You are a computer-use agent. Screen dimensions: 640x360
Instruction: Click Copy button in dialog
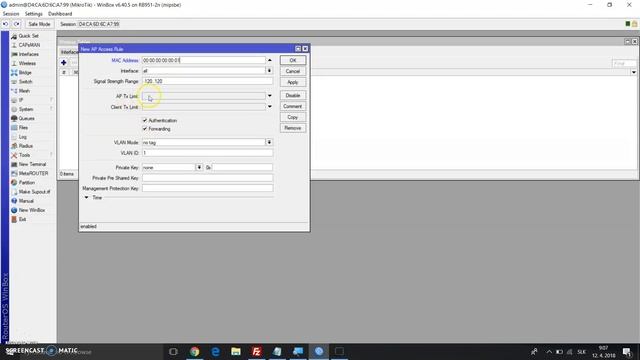pyautogui.click(x=293, y=117)
